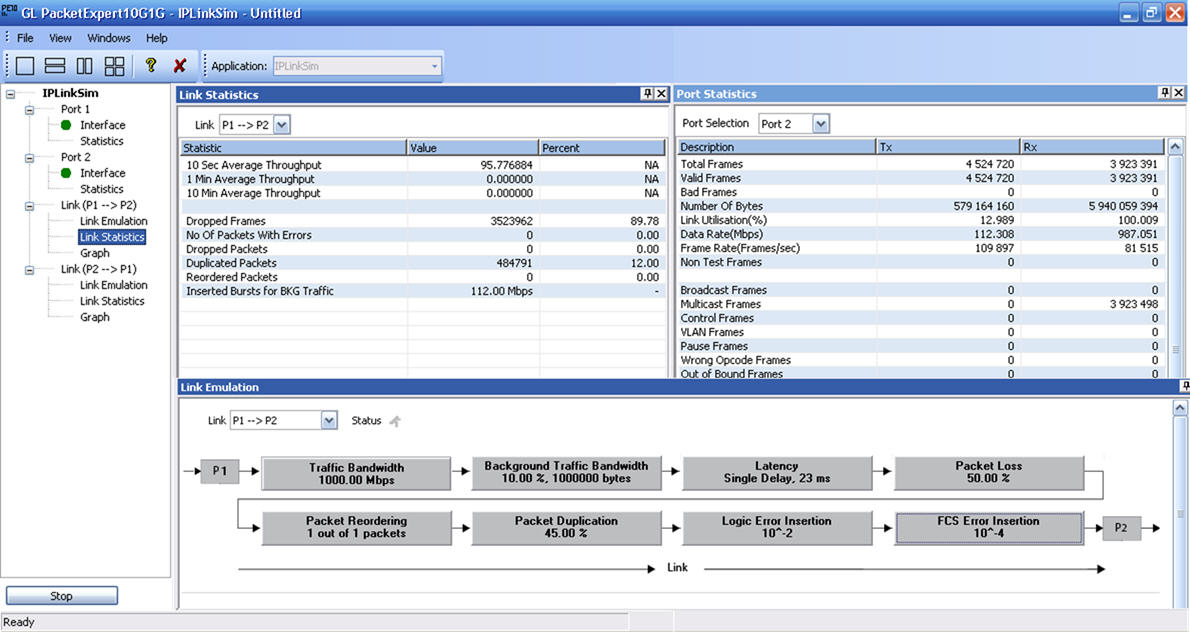1190x632 pixels.
Task: Click the P1 endpoint box
Action: [219, 471]
